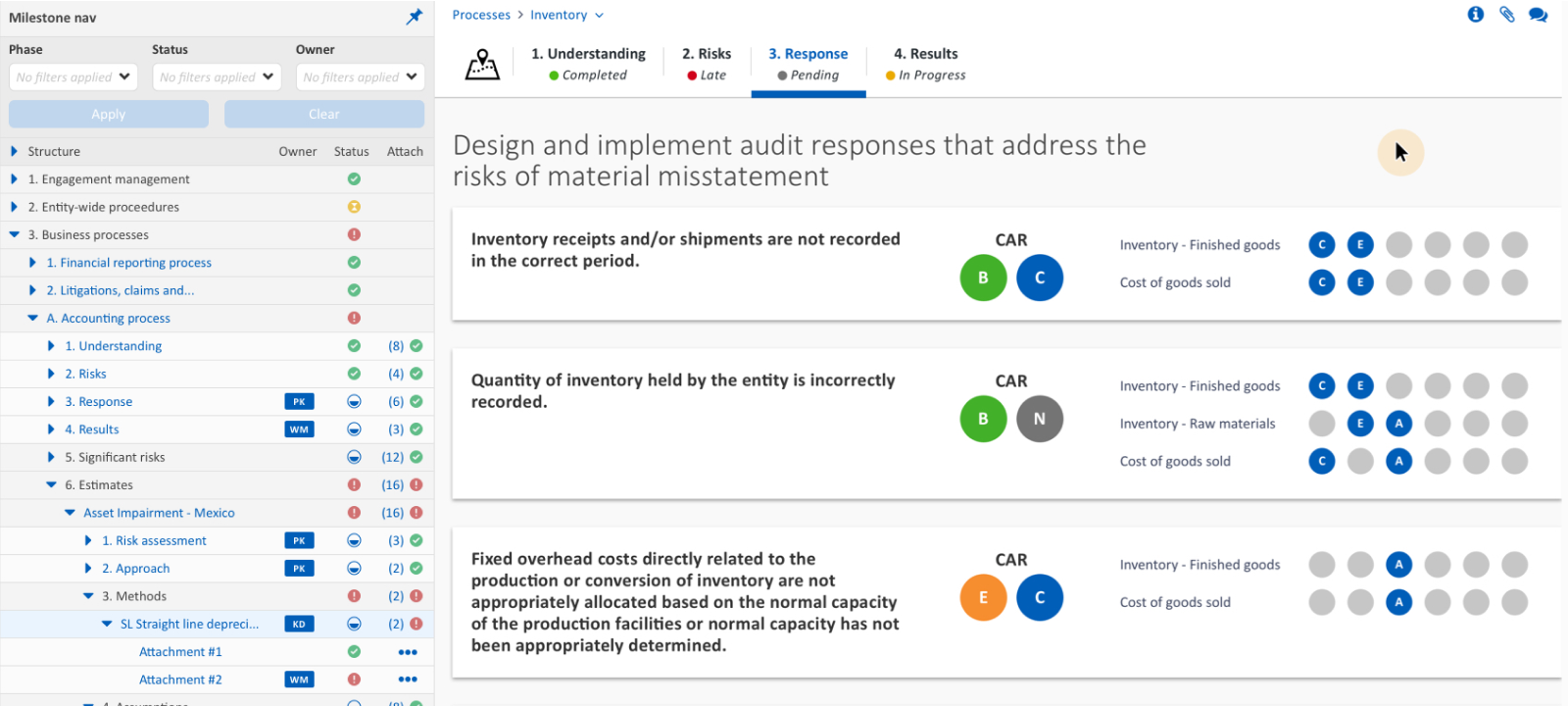Open the comments chat icon
This screenshot has width=1568, height=706.
(1539, 15)
